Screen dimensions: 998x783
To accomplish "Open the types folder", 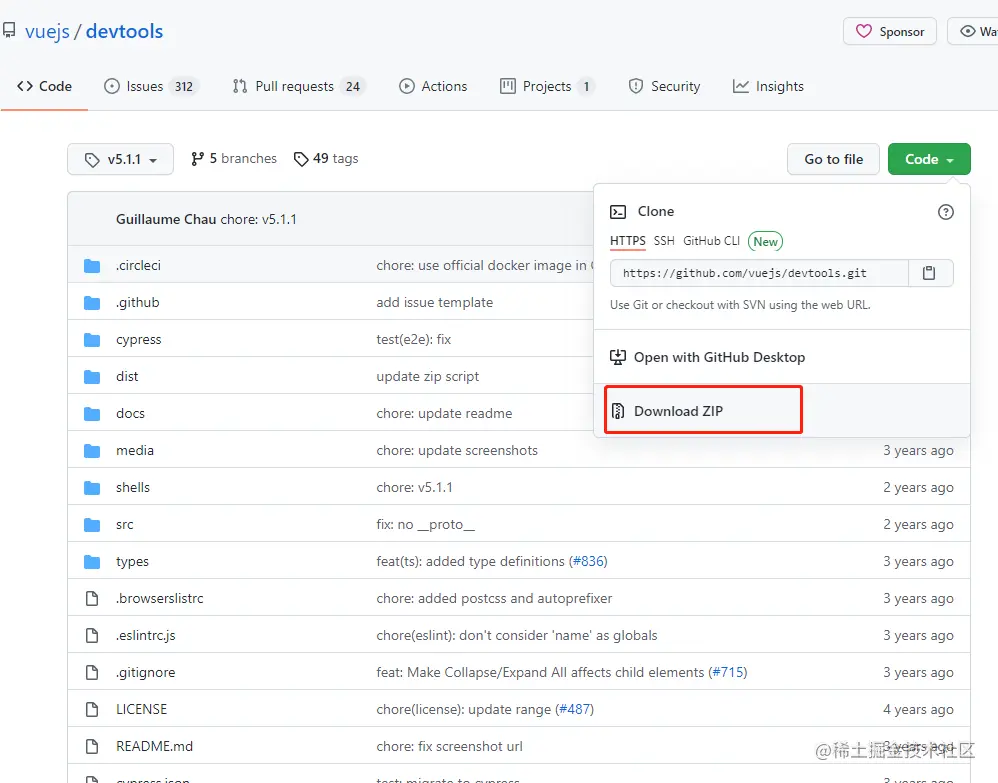I will click(x=132, y=561).
